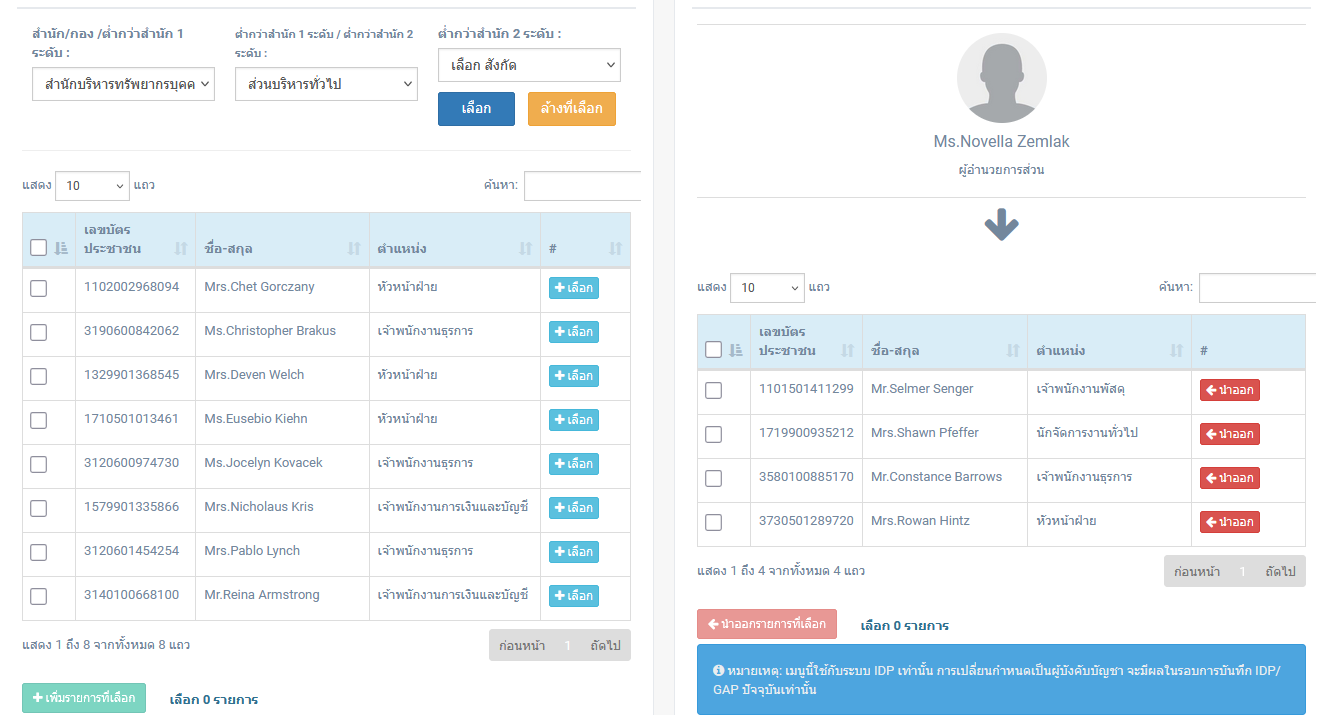Click นำออกรายการที่เลือก button
Image resolution: width=1322 pixels, height=715 pixels.
767,624
